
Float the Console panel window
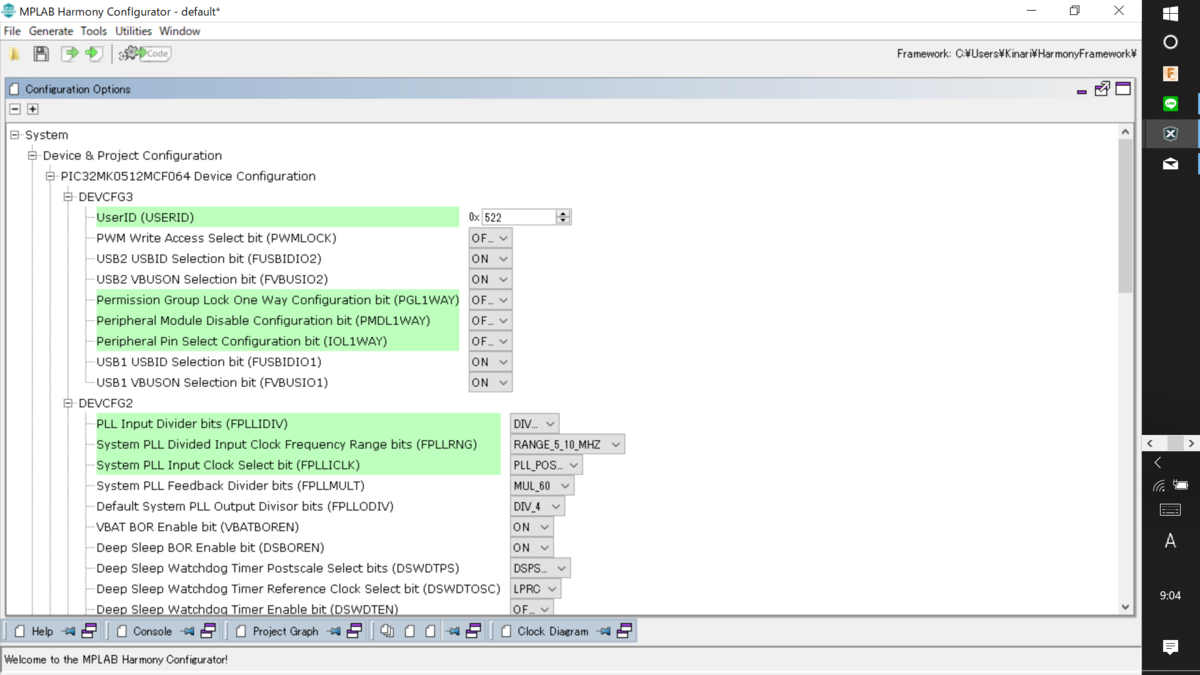coord(208,631)
